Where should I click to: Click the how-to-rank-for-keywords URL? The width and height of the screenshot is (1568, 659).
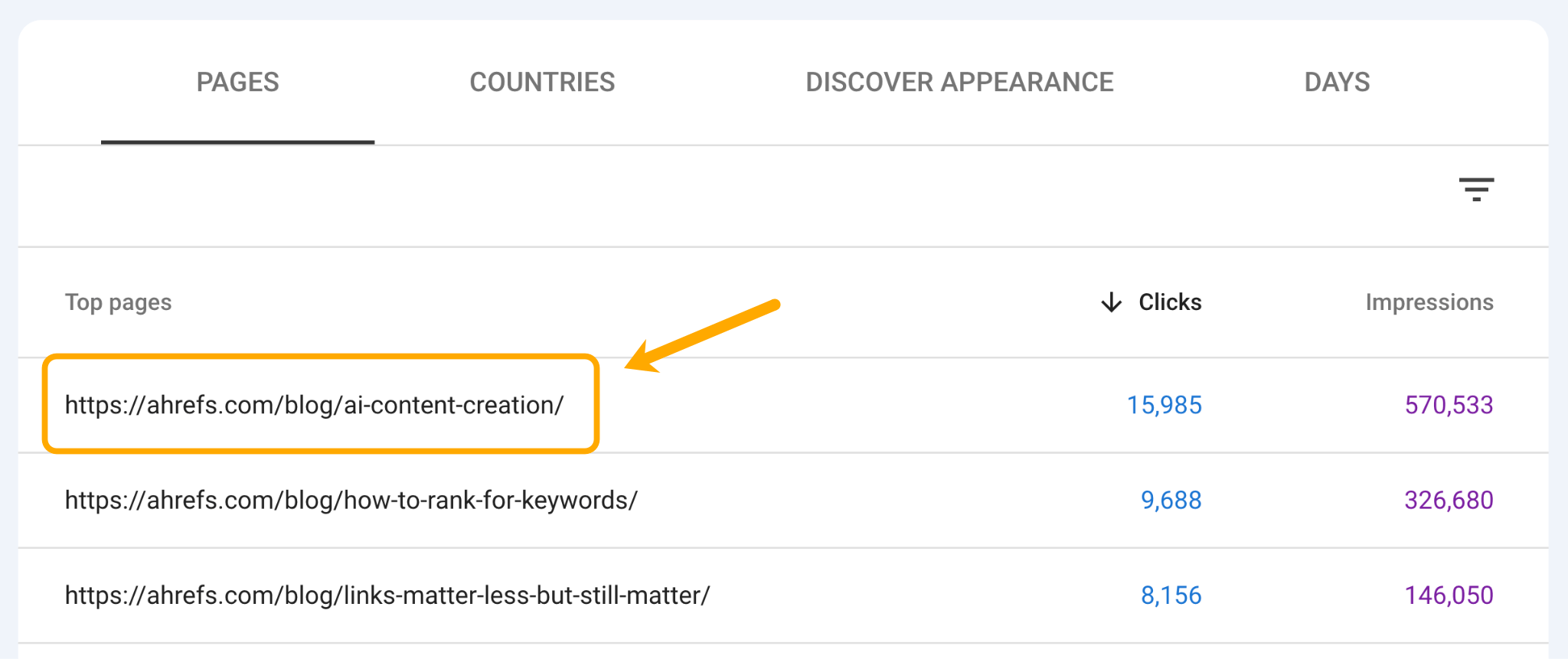click(351, 500)
